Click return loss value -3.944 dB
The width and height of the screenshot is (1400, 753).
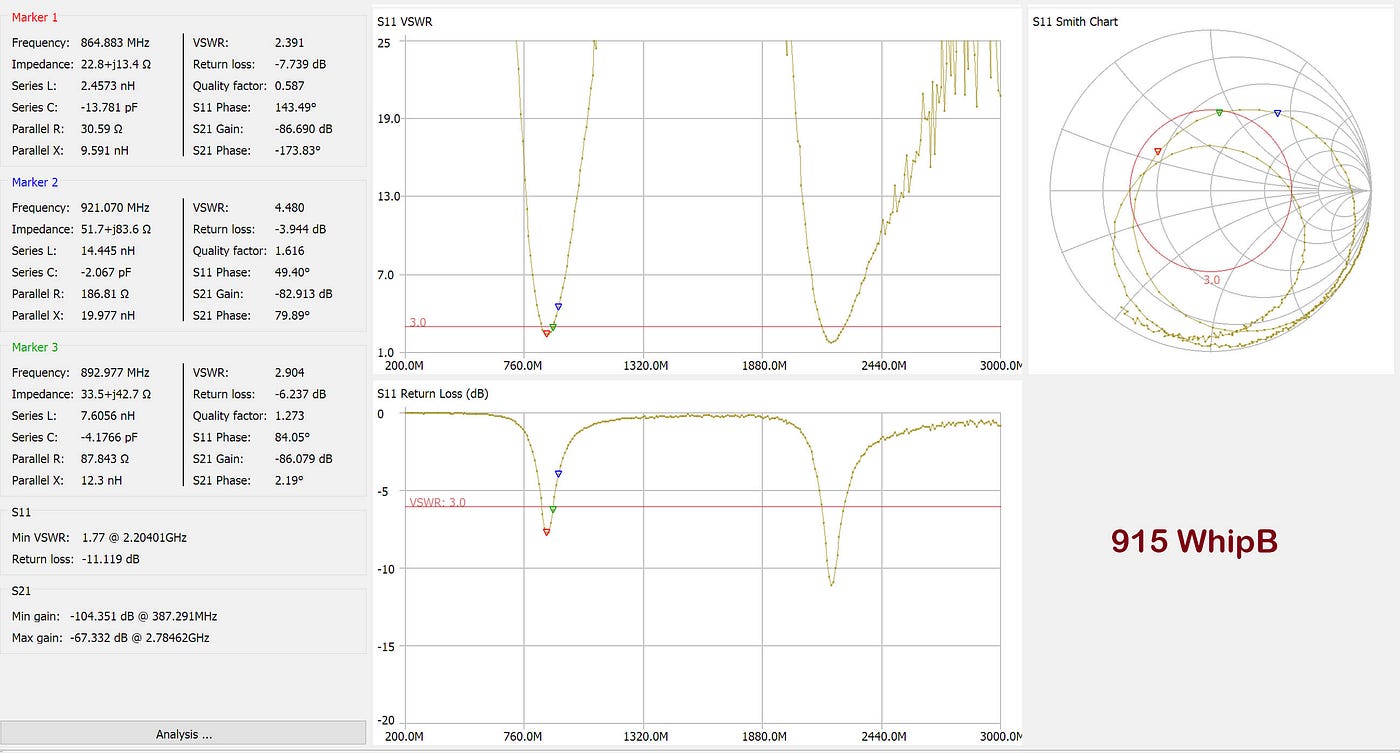300,229
